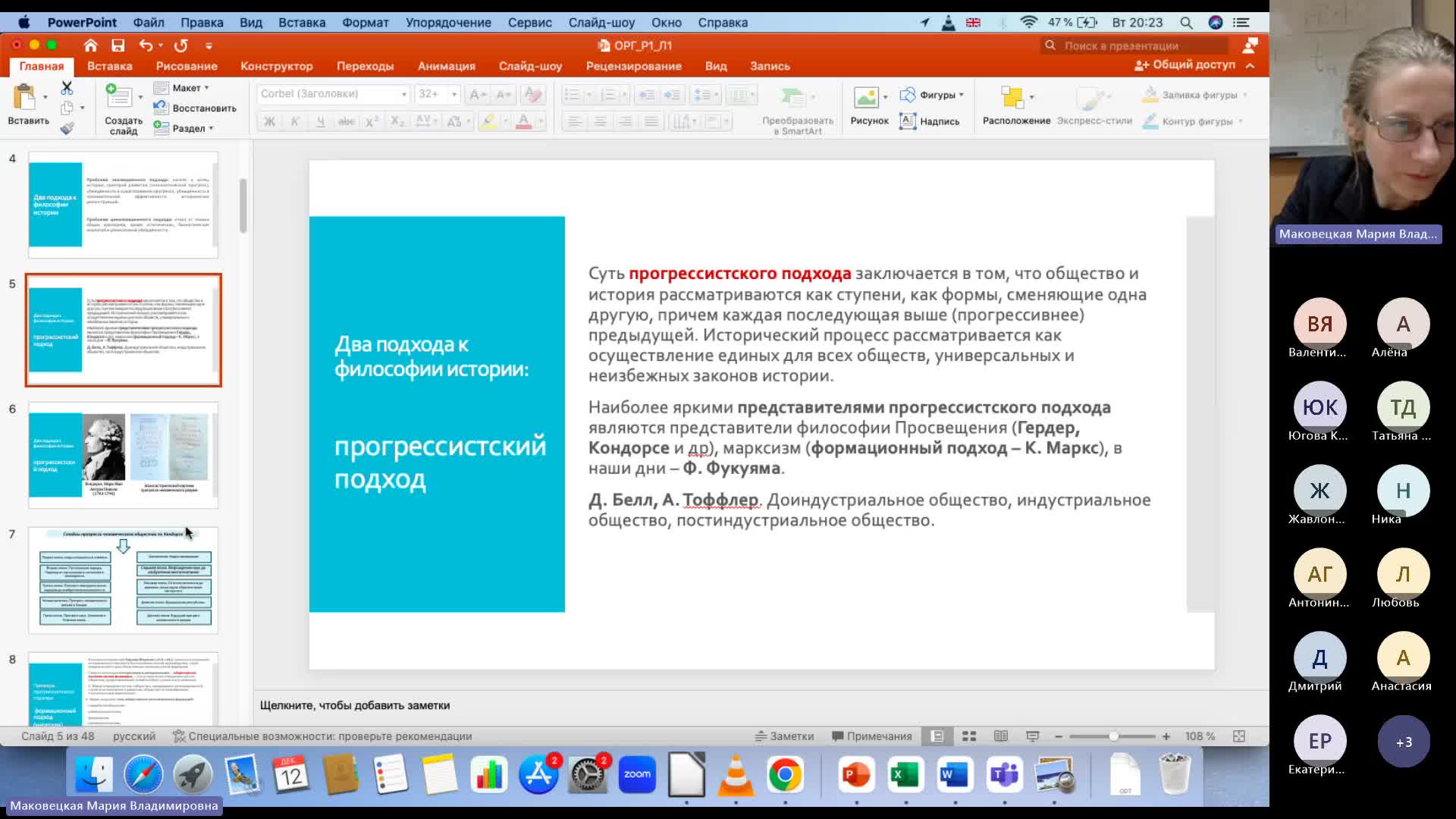The height and width of the screenshot is (819, 1456).
Task: Open Excel in the Dock
Action: 905,774
